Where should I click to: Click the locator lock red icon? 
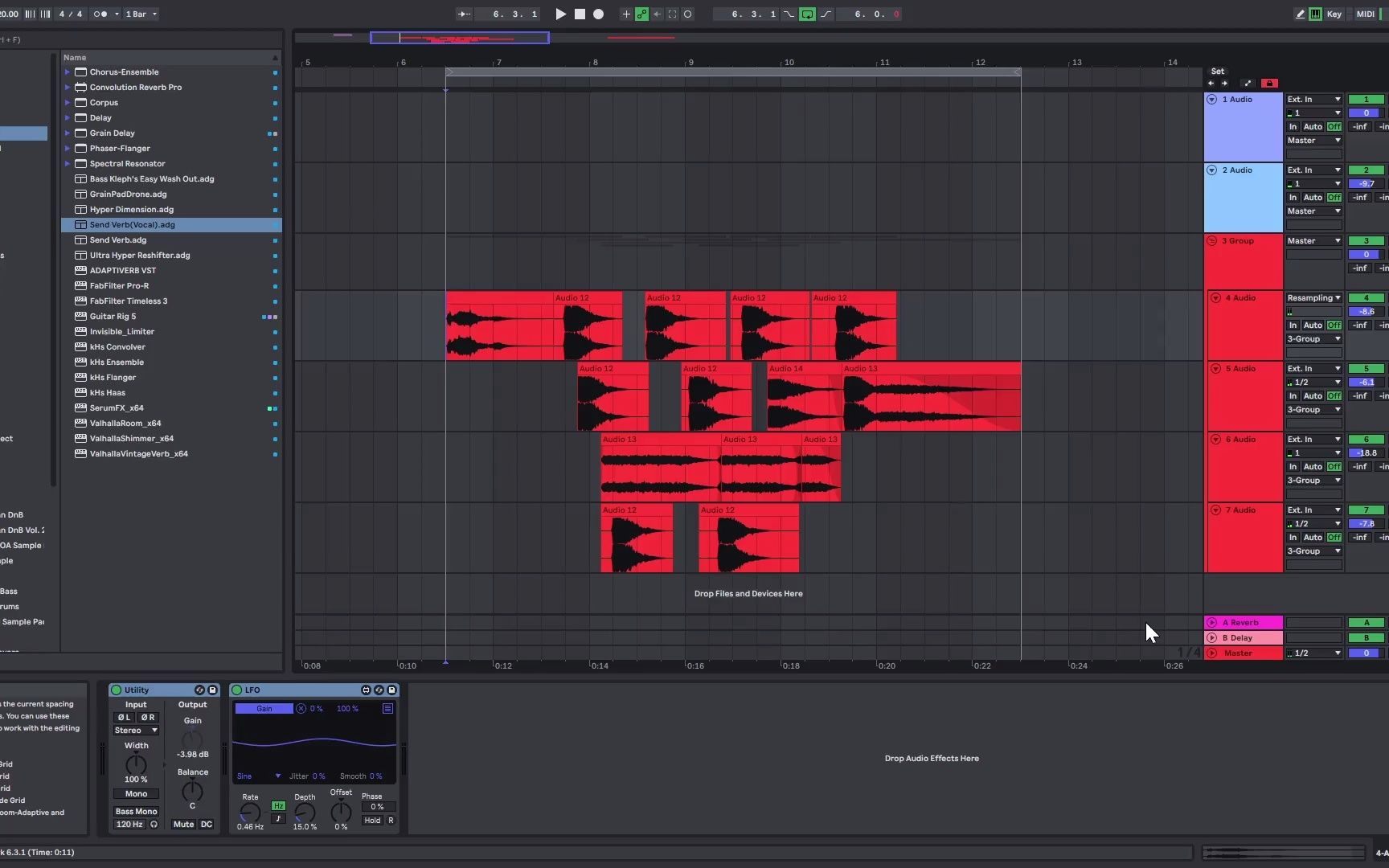(x=1269, y=83)
